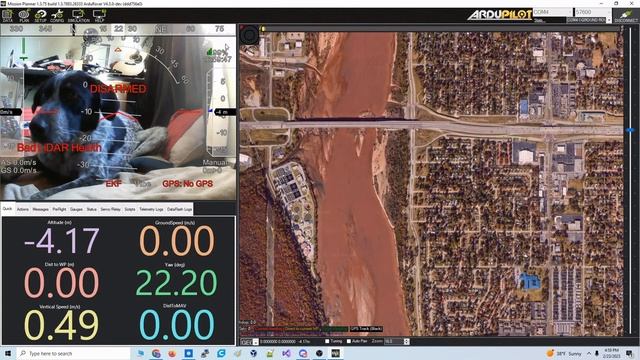Click the microphone tray icon
The height and width of the screenshot is (360, 640).
tap(597, 353)
